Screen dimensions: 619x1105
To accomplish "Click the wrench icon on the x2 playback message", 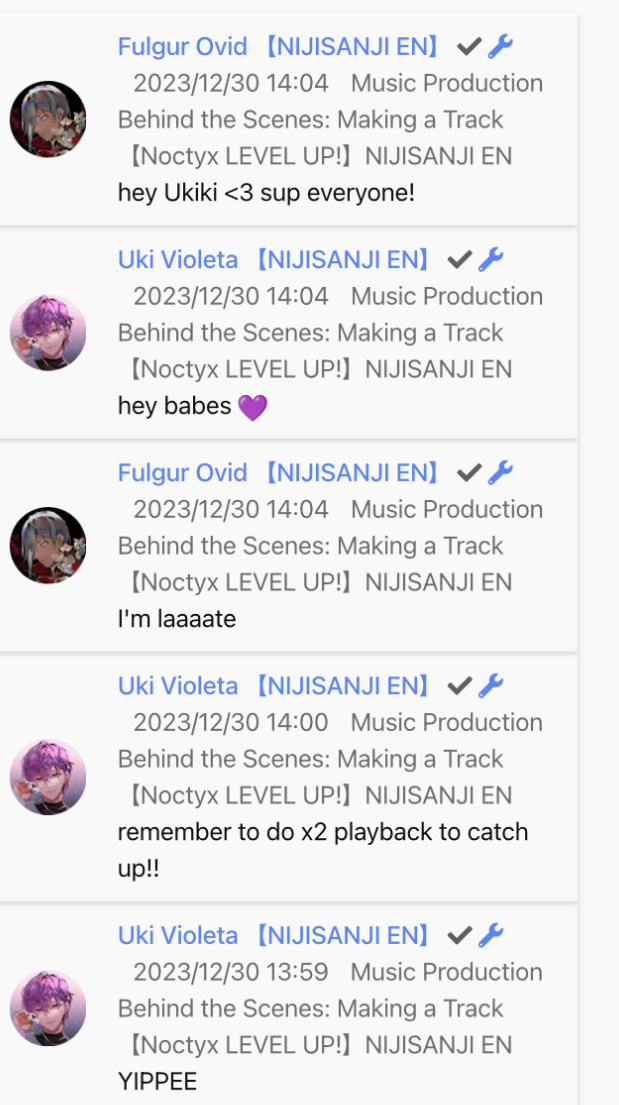I will (x=491, y=686).
